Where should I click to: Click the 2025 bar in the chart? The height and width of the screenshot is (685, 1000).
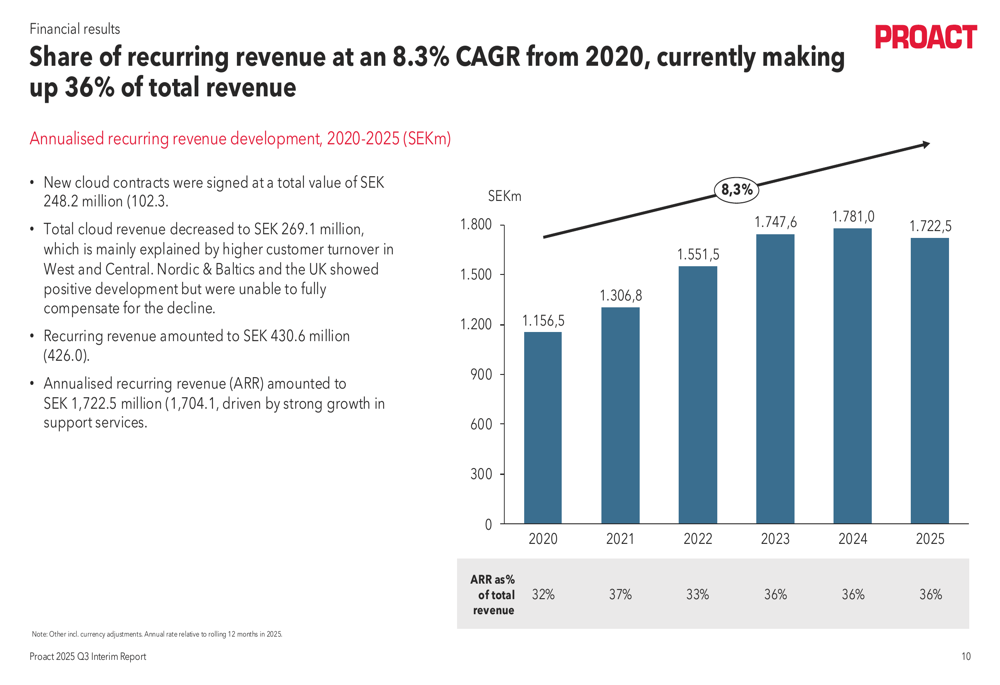pos(930,381)
